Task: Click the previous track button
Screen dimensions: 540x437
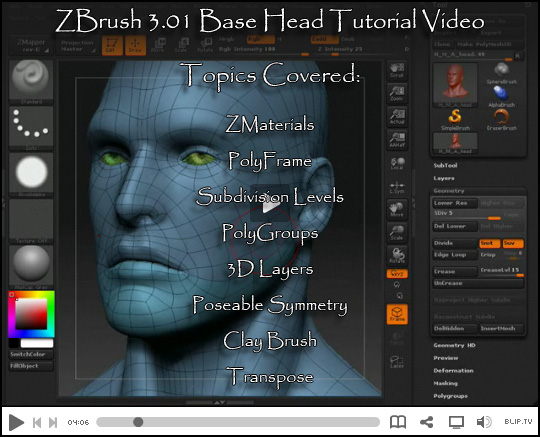Action: (x=37, y=423)
